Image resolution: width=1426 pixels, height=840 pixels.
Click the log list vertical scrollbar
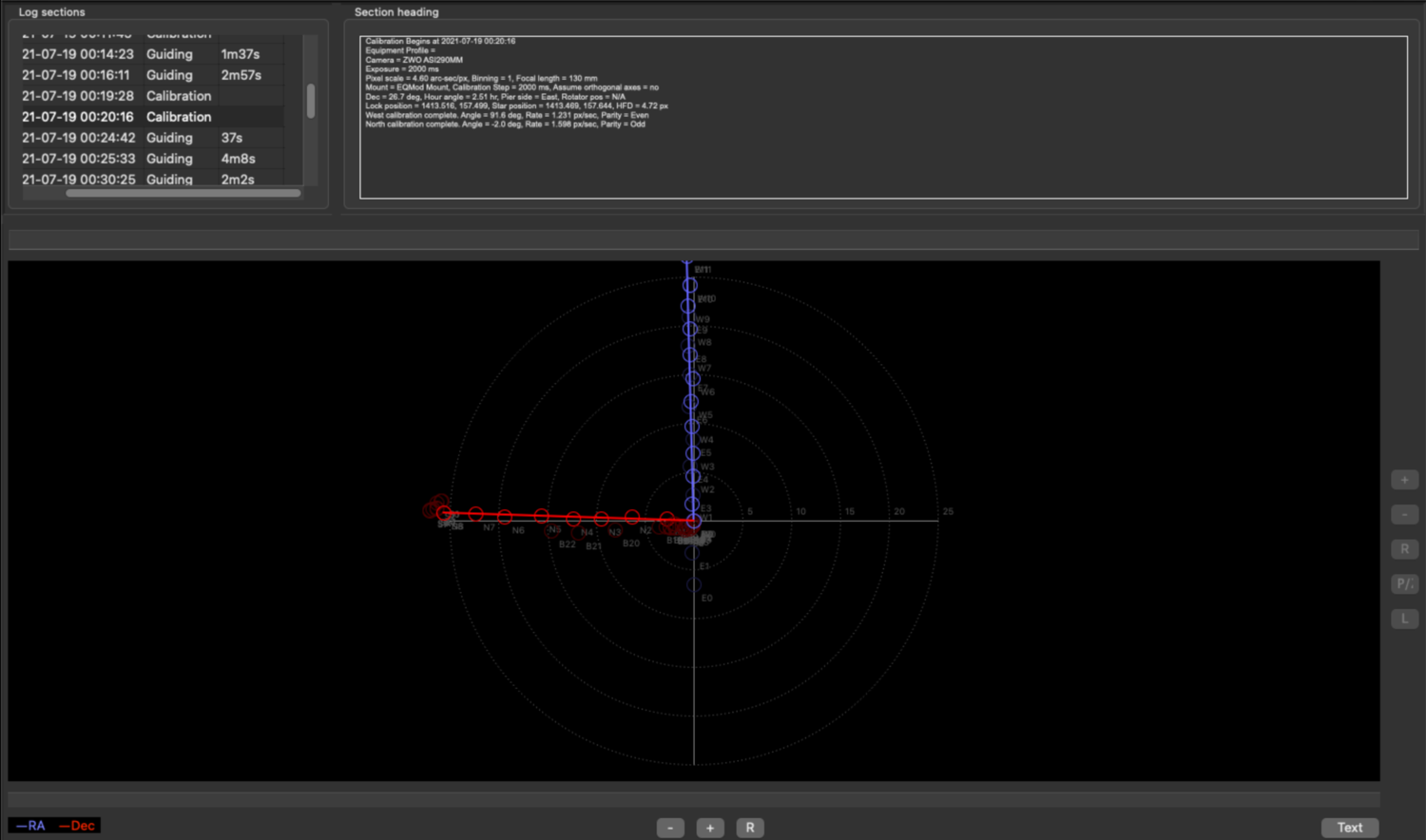311,102
